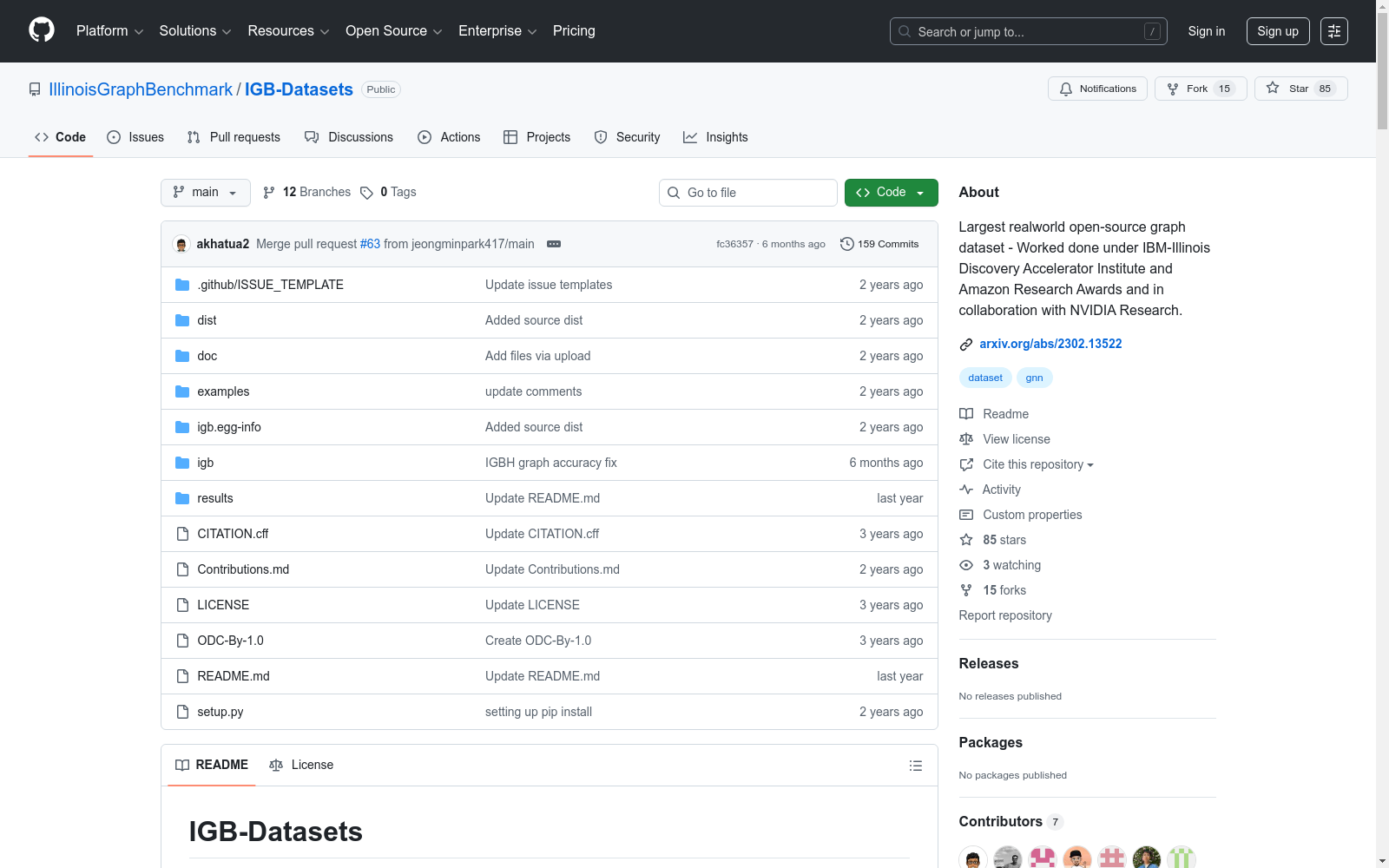
Task: Expand the Enterprise menu
Action: (x=497, y=31)
